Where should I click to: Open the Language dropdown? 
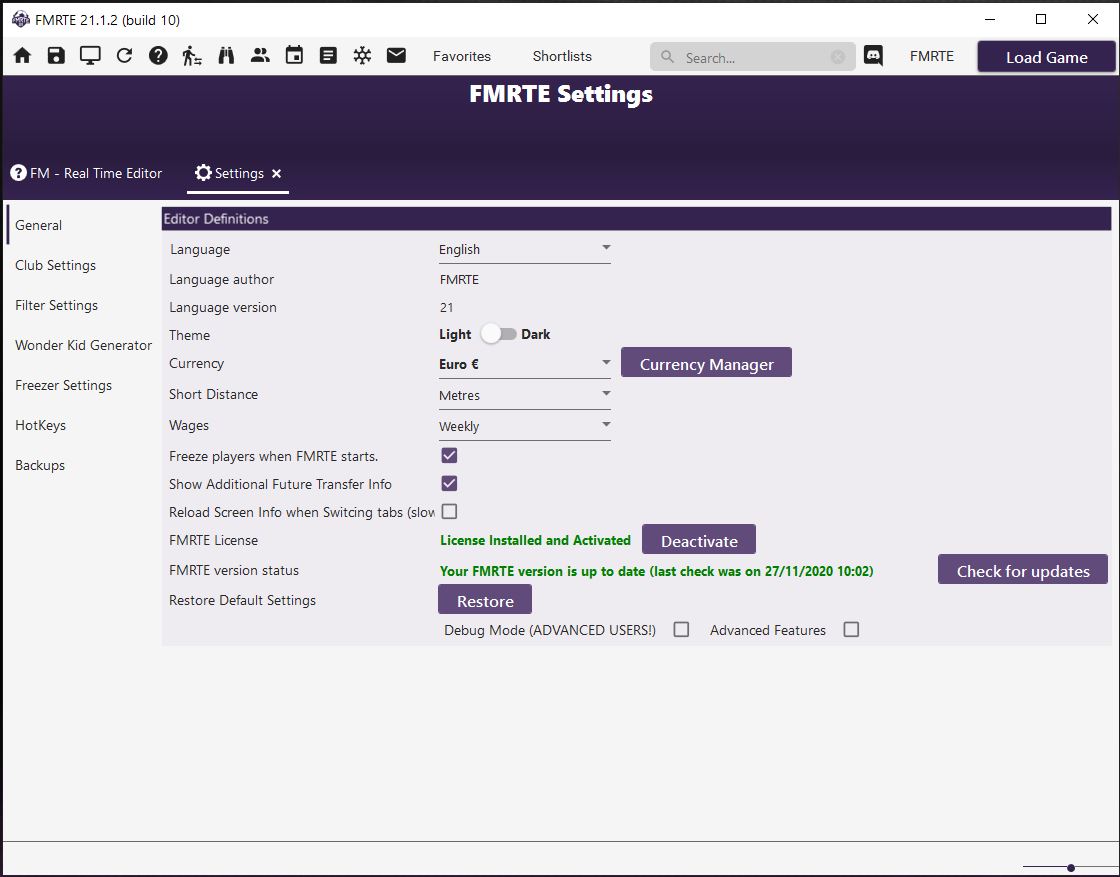pos(524,249)
